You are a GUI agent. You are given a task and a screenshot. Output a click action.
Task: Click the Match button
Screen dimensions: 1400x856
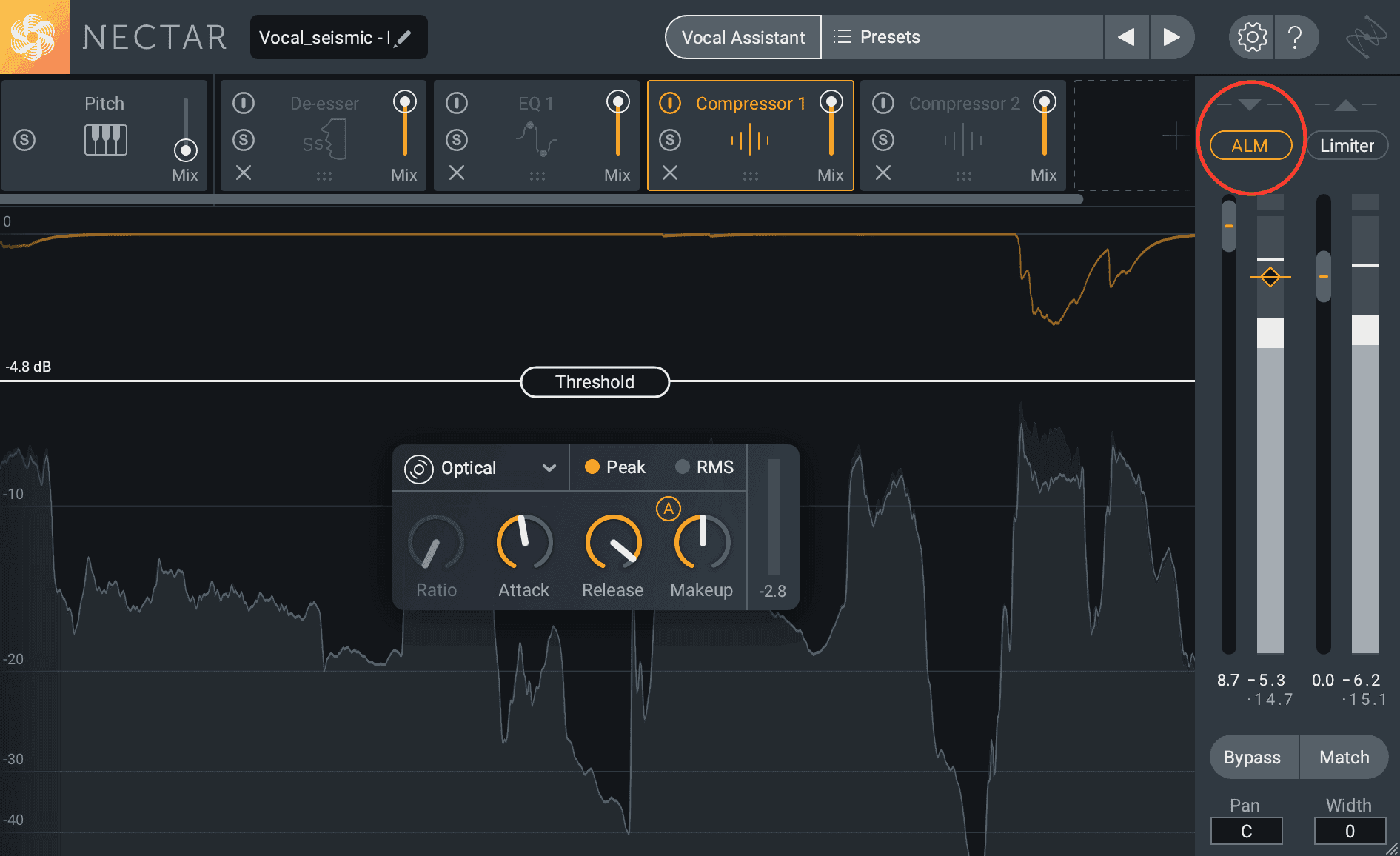pyautogui.click(x=1344, y=757)
